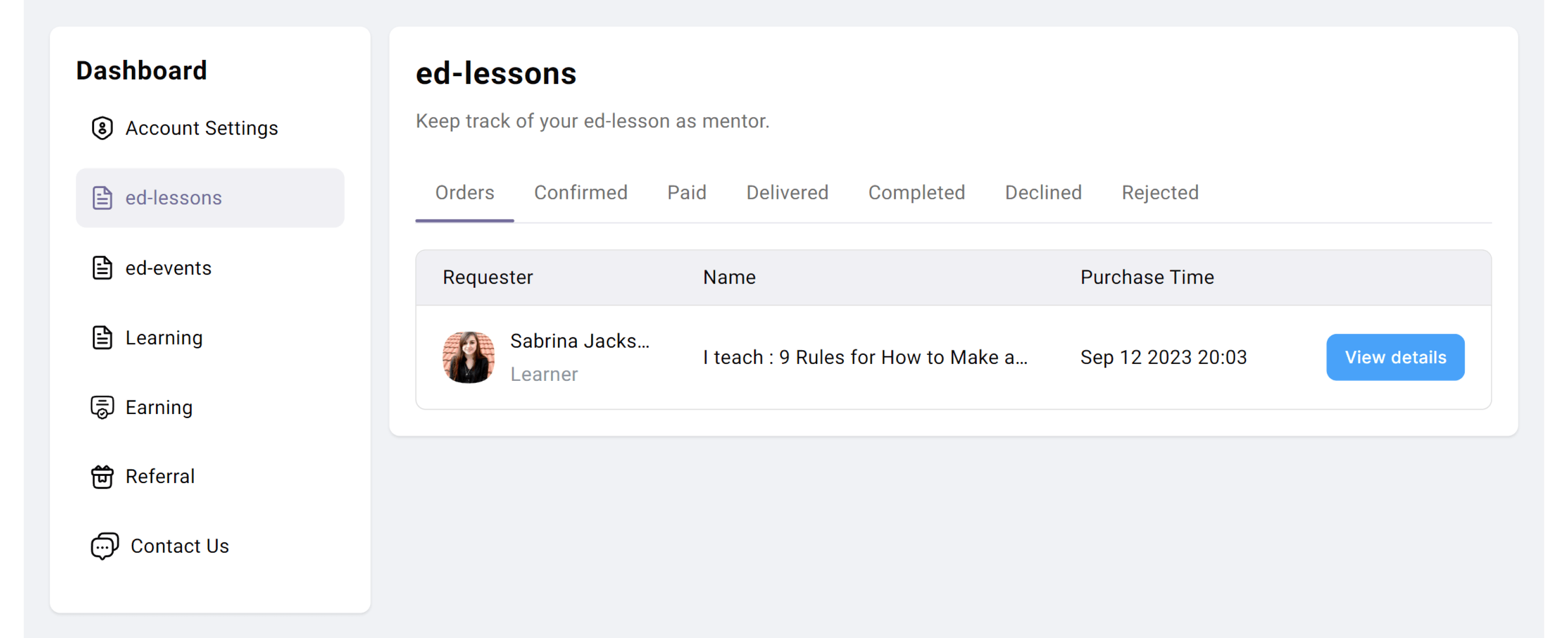Select ed-lessons in the dashboard sidebar
This screenshot has width=1568, height=638.
tap(210, 198)
